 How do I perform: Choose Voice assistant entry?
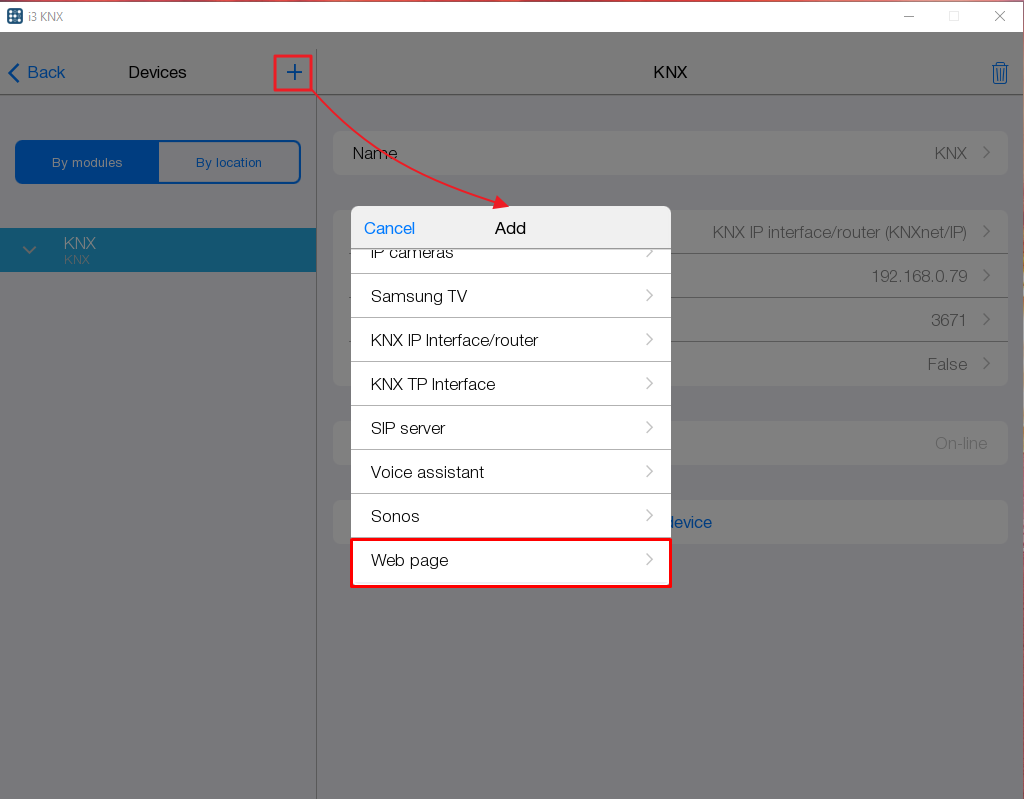click(510, 472)
